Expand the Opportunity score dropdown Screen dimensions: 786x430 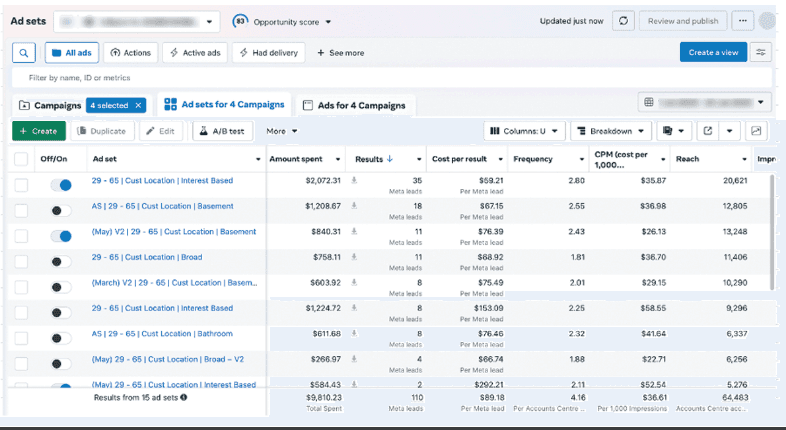[x=328, y=22]
